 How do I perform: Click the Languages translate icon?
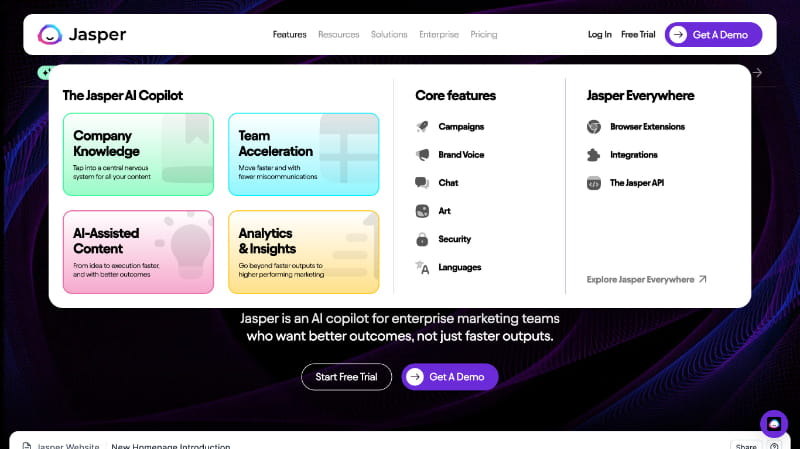pyautogui.click(x=422, y=267)
